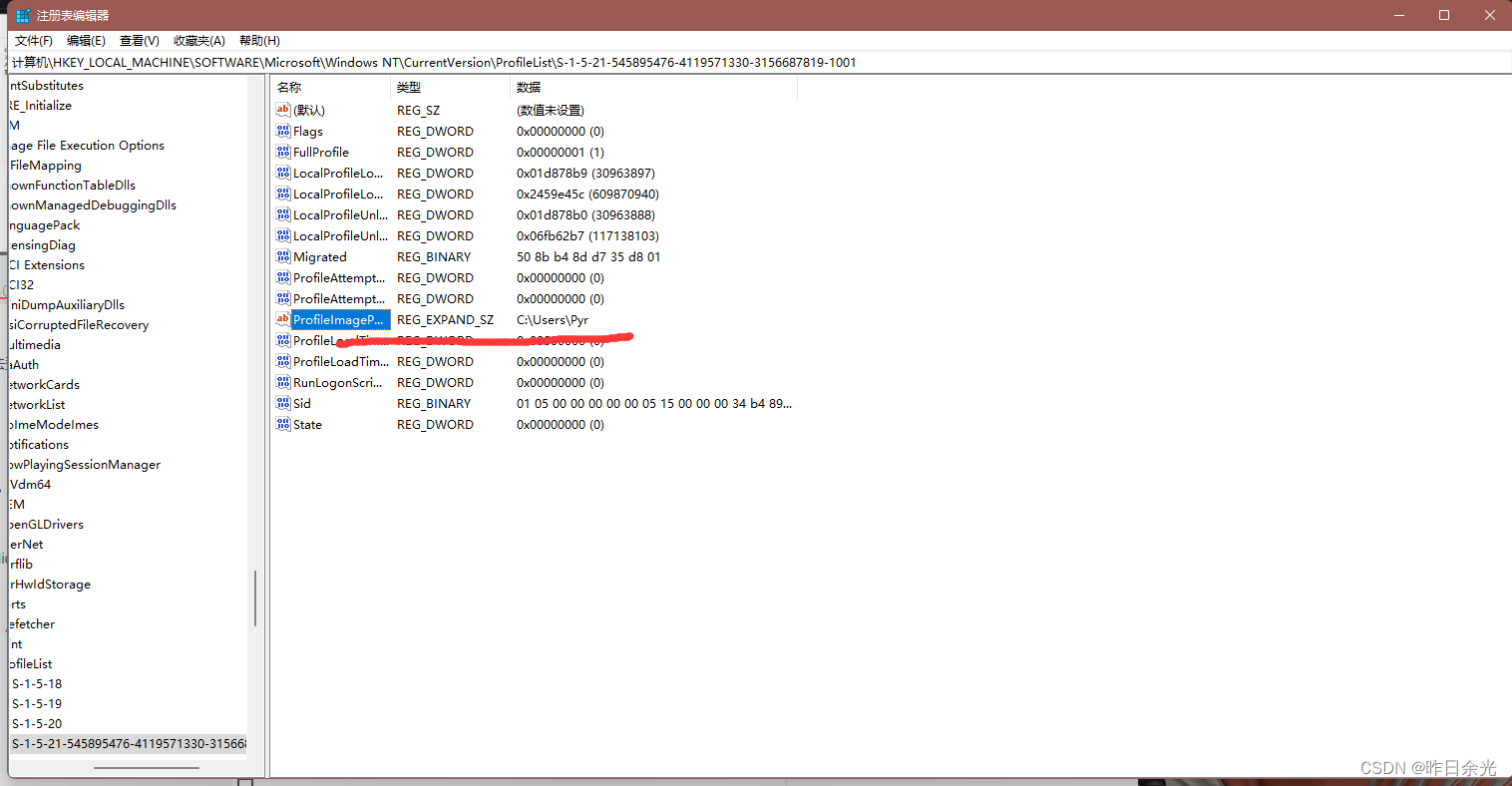Click the icon of the State value
Image resolution: width=1512 pixels, height=786 pixels.
[x=283, y=424]
